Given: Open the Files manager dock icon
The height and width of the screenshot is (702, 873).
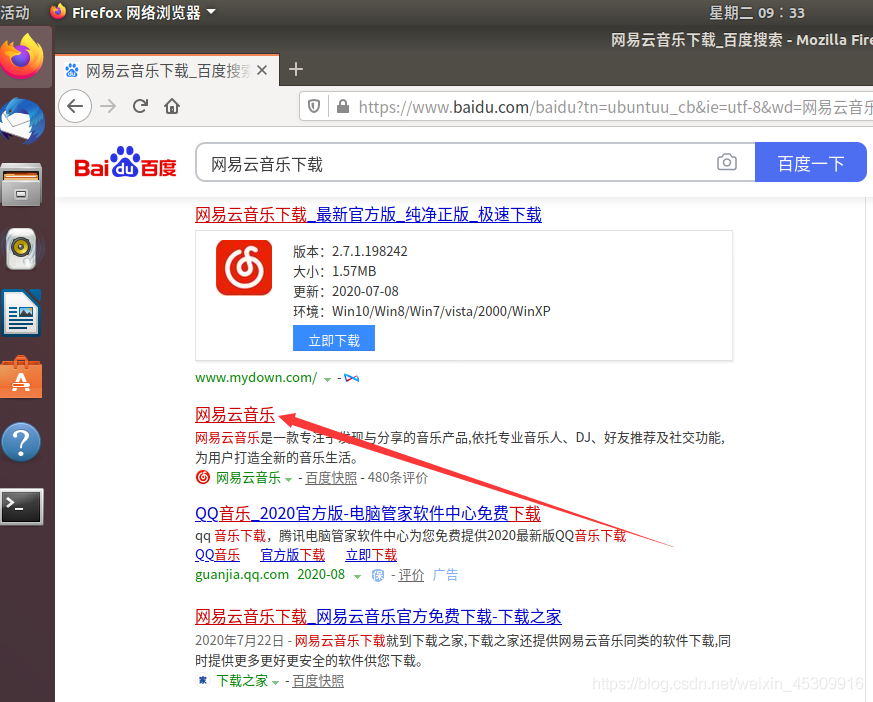Looking at the screenshot, I should tap(21, 185).
